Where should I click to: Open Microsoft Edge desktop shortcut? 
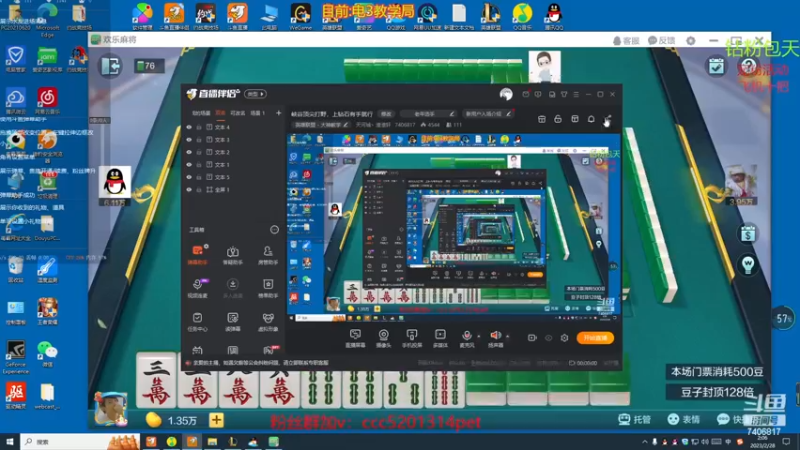47,19
